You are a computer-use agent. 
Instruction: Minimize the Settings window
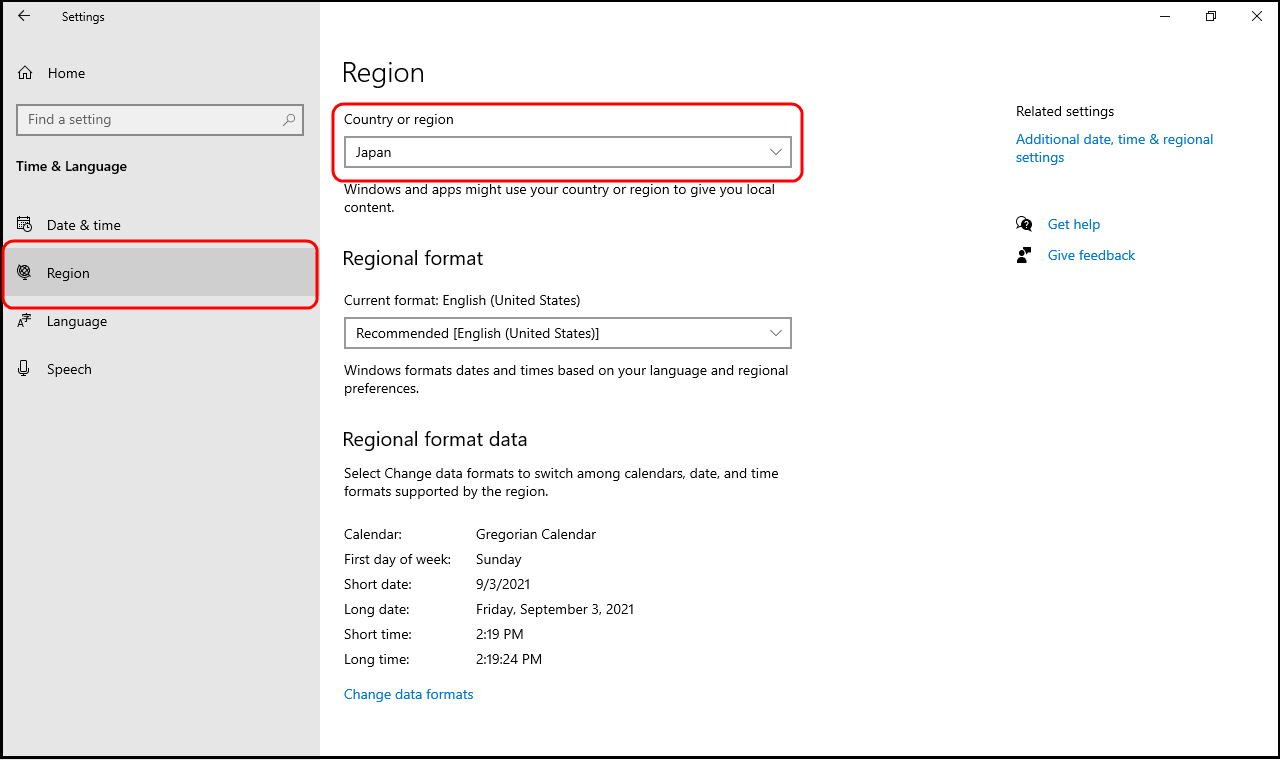[1165, 16]
